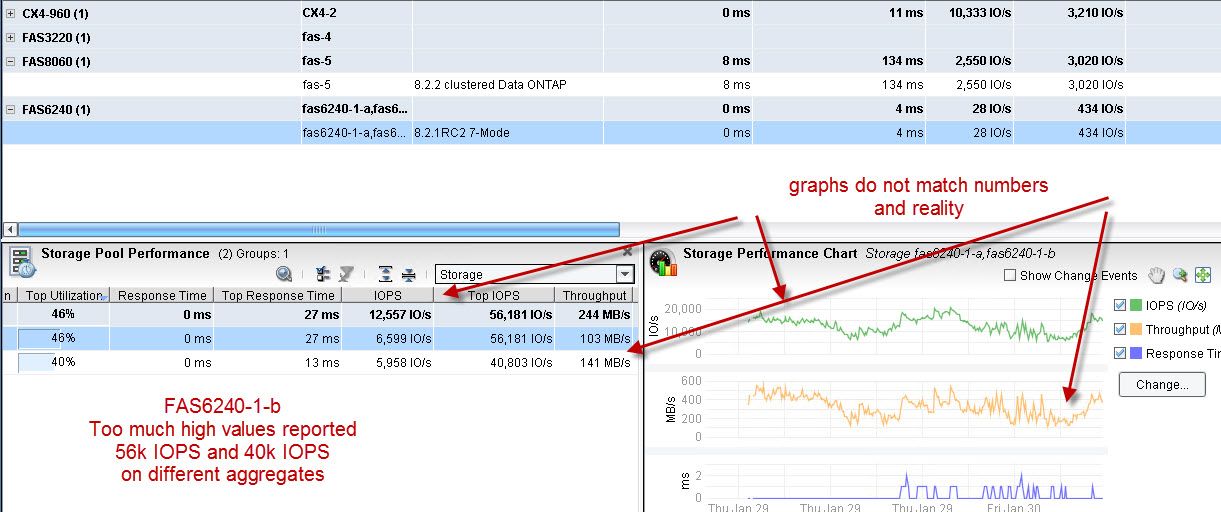Click the collapse all rows icon
The width and height of the screenshot is (1221, 512).
coord(408,274)
